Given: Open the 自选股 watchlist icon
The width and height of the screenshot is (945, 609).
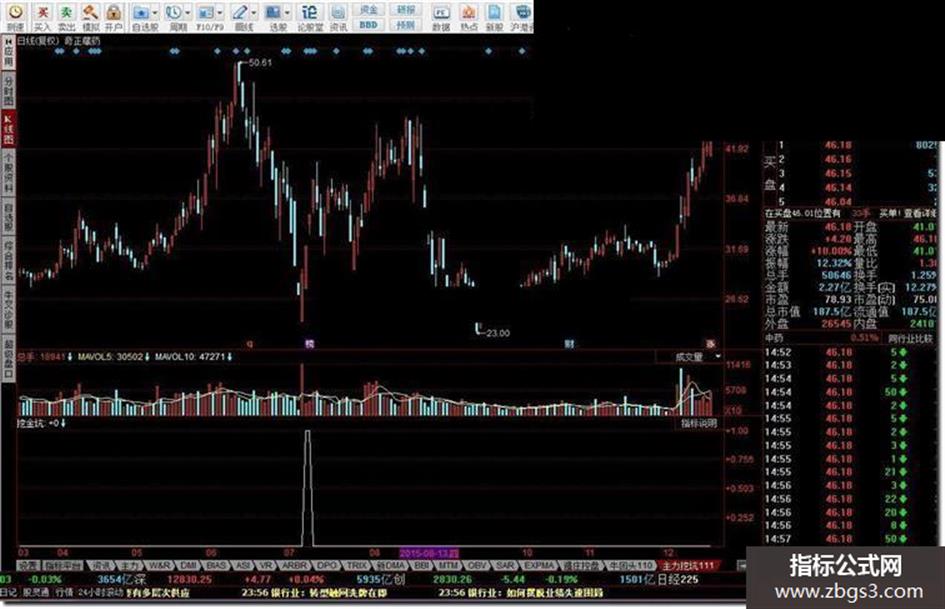Looking at the screenshot, I should coord(142,12).
